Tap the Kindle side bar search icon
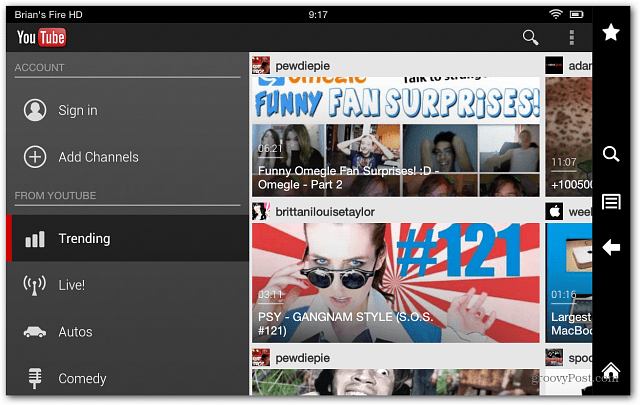640x405 pixels. 611,154
